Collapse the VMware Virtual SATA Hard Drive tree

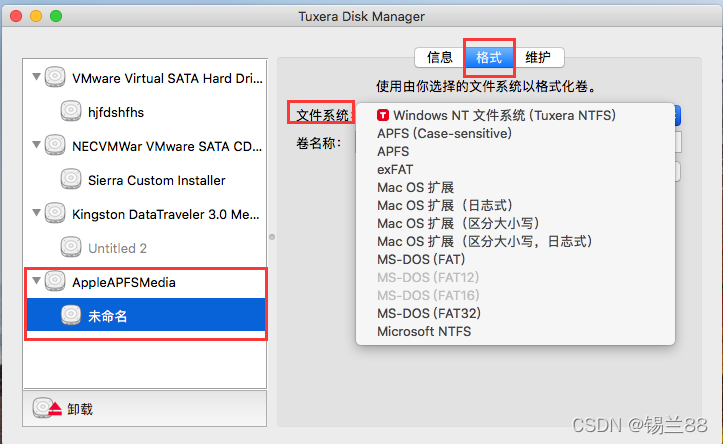click(36, 76)
